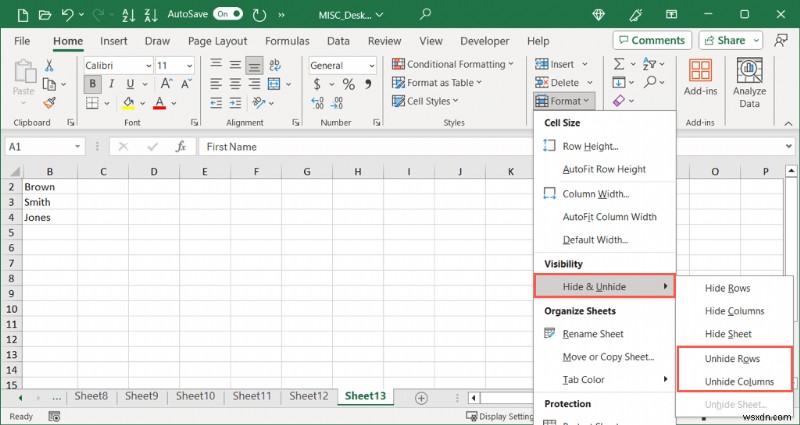
Task: Switch to the Sheet10 tab
Action: tap(195, 396)
